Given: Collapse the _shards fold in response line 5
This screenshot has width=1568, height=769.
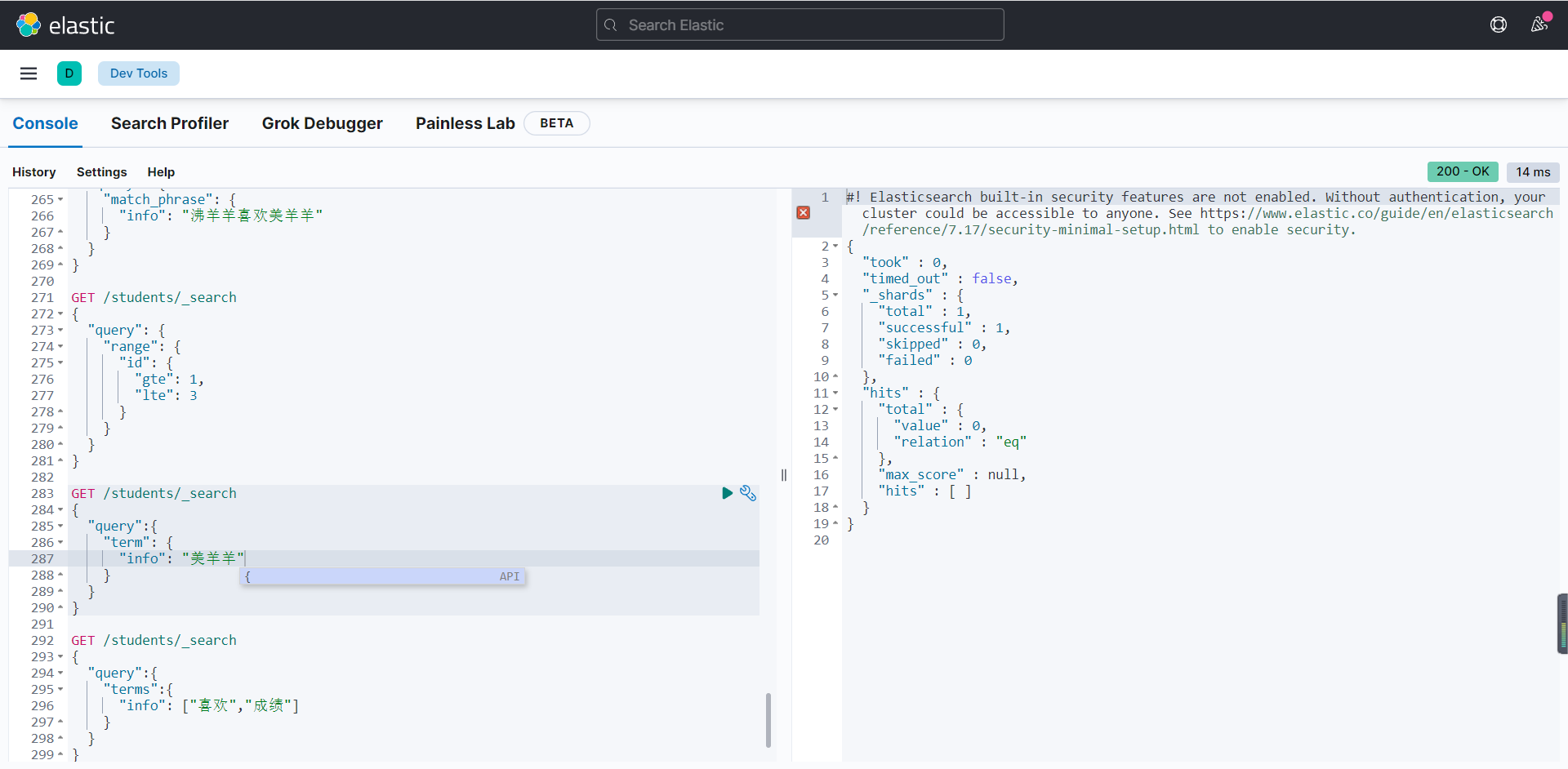Looking at the screenshot, I should pos(835,295).
